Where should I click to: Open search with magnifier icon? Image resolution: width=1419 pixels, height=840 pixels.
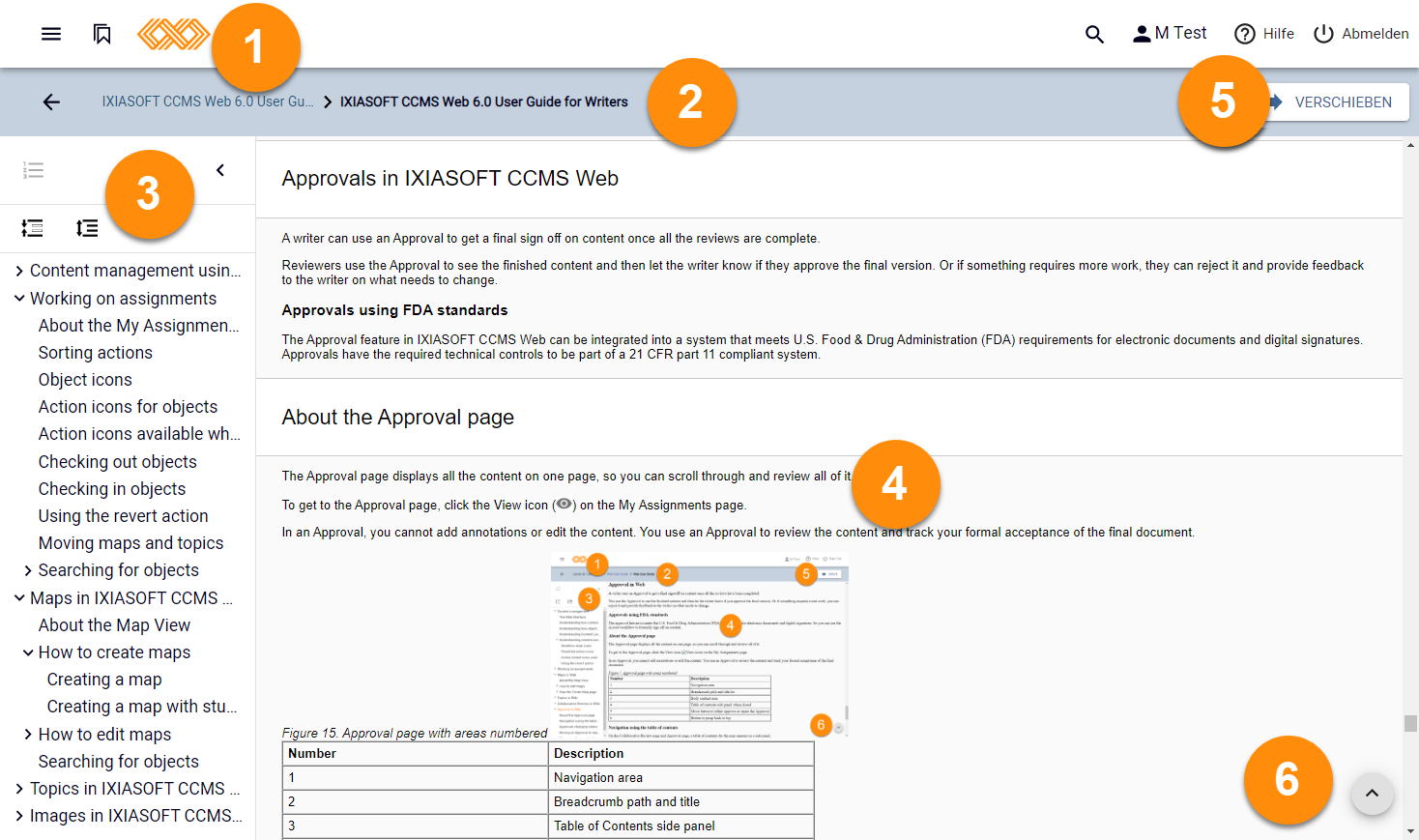[x=1094, y=34]
